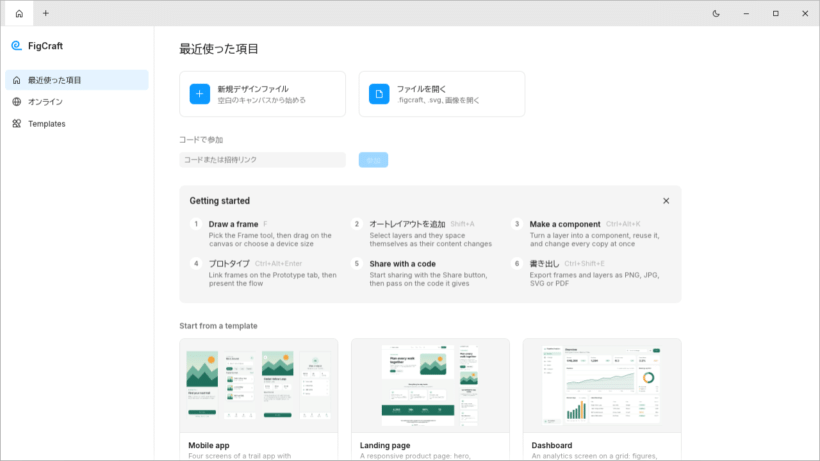Select the オートレイアウトを追加 step
Image resolution: width=820 pixels, height=461 pixels.
point(426,234)
